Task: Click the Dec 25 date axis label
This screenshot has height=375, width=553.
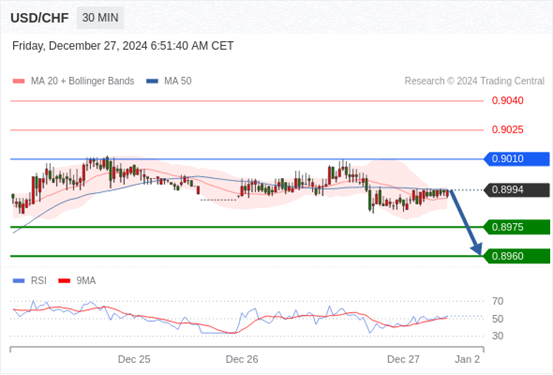Action: click(134, 359)
